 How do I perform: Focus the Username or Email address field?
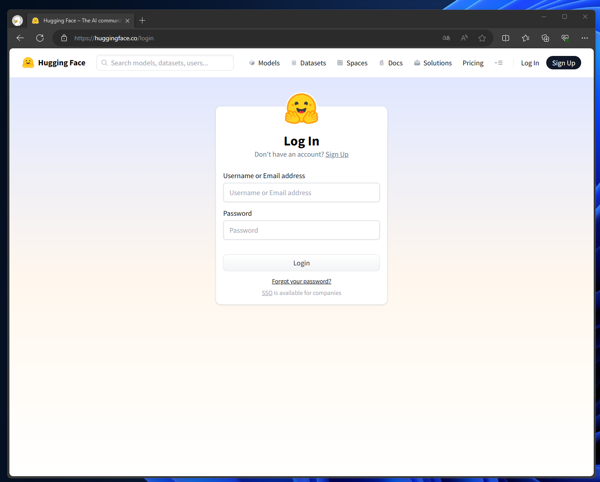coord(302,192)
